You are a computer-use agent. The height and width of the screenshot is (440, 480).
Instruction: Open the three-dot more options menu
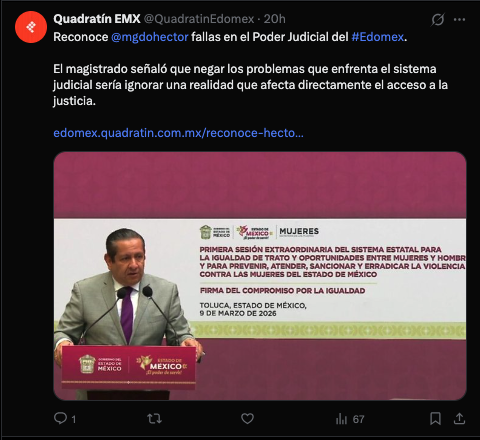tap(459, 20)
